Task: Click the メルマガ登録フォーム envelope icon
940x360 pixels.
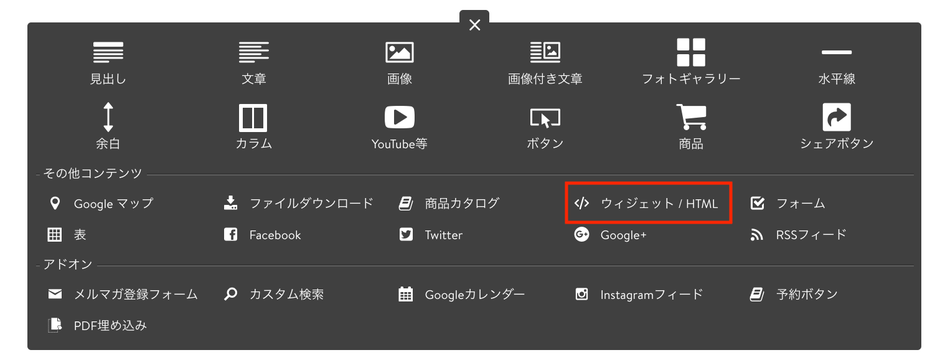Action: (55, 294)
